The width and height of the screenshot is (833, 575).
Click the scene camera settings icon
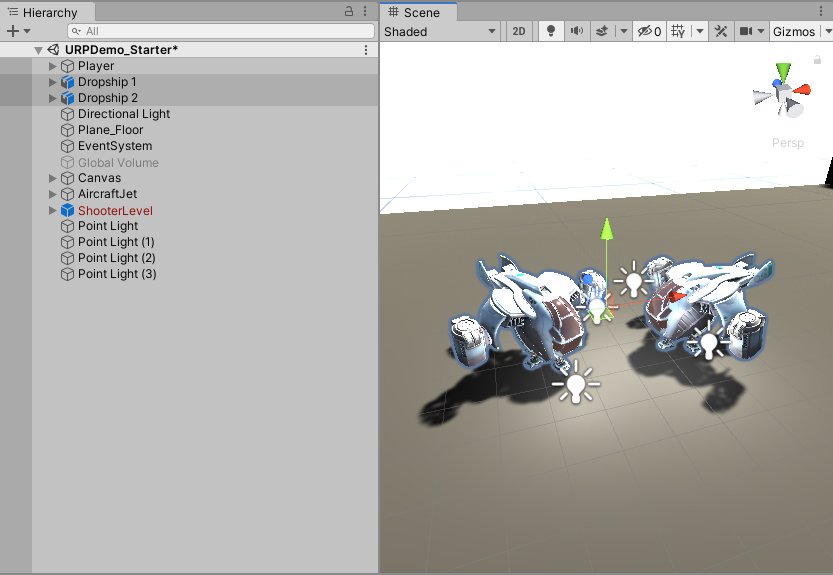tap(746, 31)
